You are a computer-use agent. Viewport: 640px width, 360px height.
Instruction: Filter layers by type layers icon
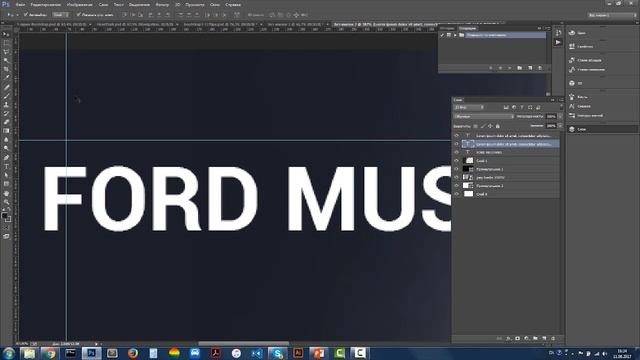coord(522,107)
